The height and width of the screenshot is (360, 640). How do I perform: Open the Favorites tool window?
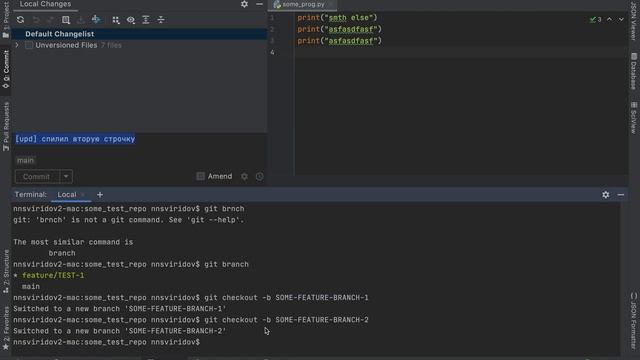click(x=6, y=329)
